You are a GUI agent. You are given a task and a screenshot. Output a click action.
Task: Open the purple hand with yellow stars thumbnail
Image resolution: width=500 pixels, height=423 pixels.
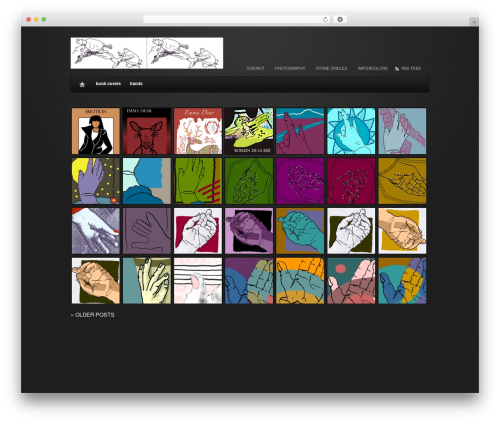96,181
